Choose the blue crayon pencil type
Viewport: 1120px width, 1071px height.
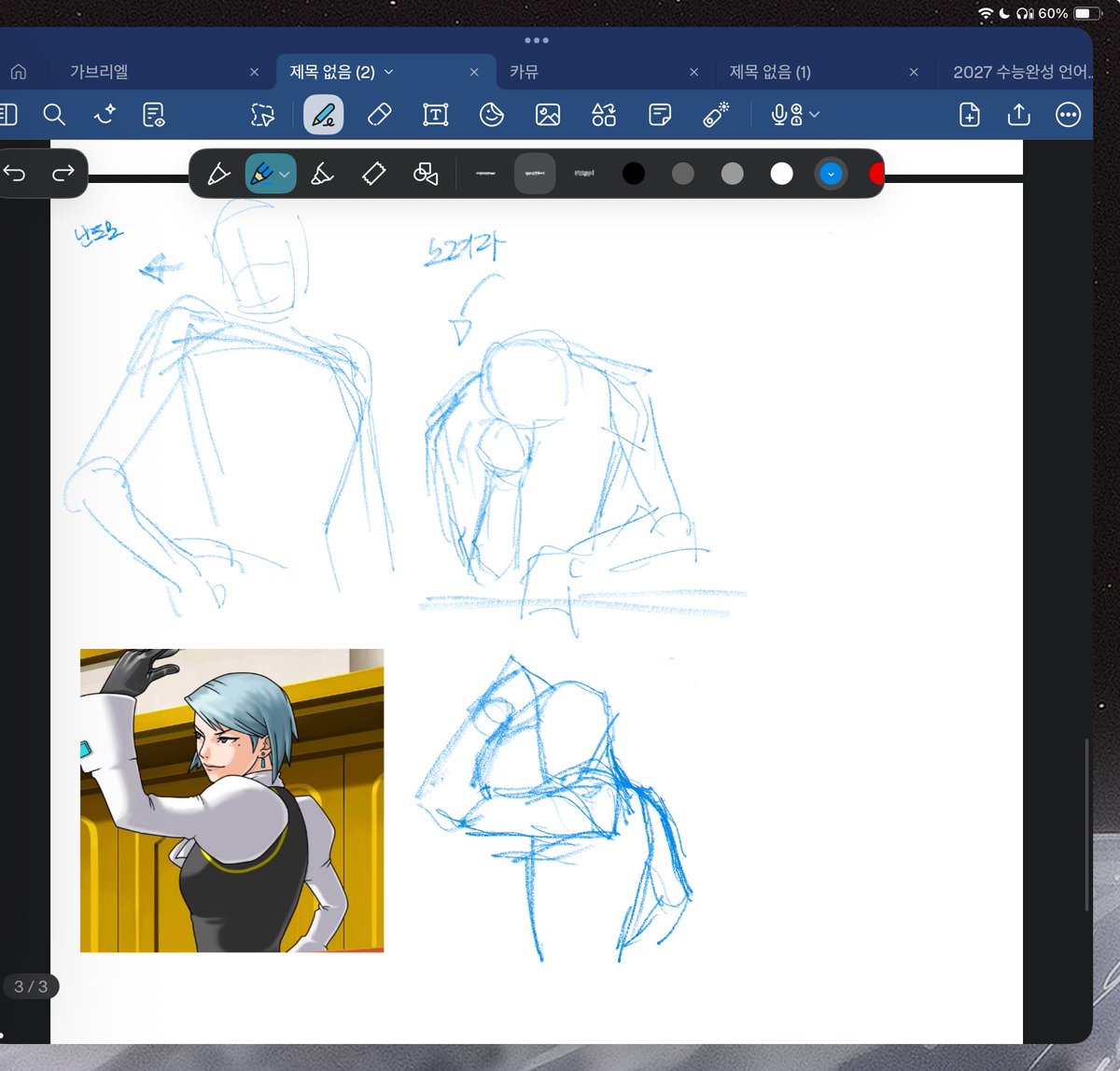262,174
